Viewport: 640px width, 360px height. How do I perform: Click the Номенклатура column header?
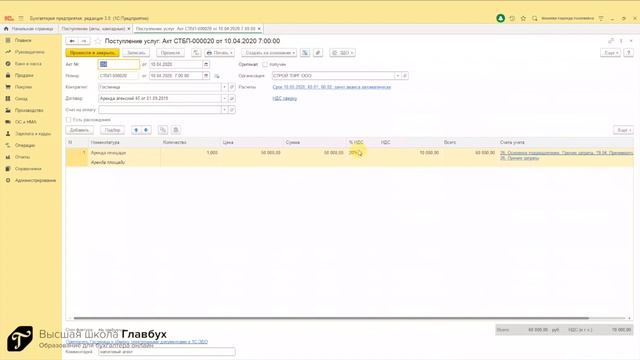pos(105,142)
